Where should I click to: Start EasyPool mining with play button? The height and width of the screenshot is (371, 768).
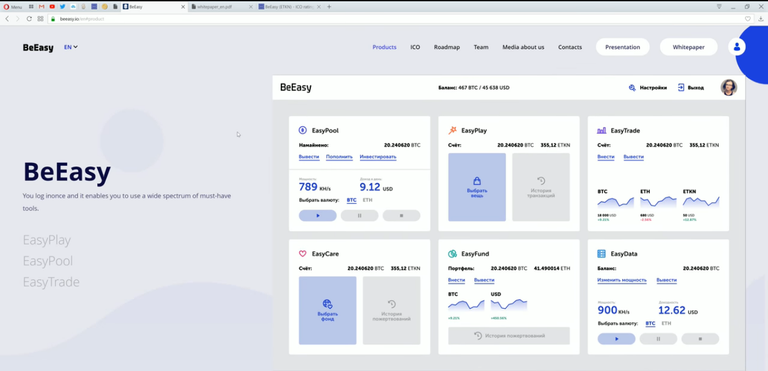click(318, 216)
